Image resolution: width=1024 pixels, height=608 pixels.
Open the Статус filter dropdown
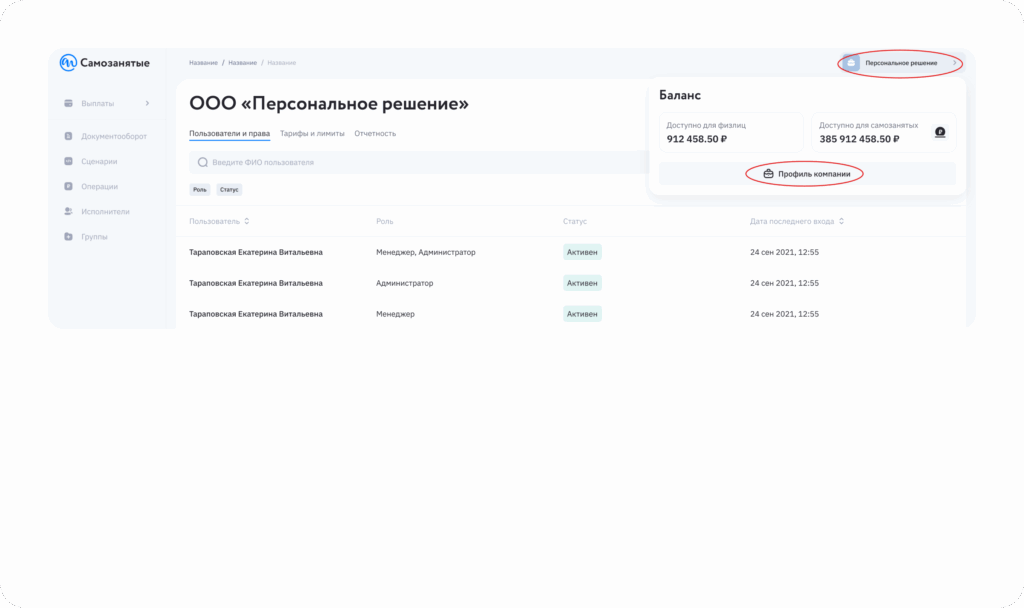click(229, 189)
